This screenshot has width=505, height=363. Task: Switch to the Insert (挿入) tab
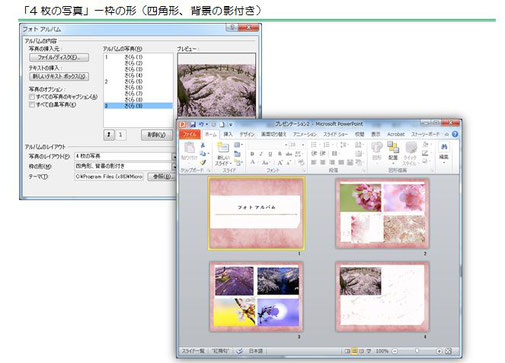[228, 134]
